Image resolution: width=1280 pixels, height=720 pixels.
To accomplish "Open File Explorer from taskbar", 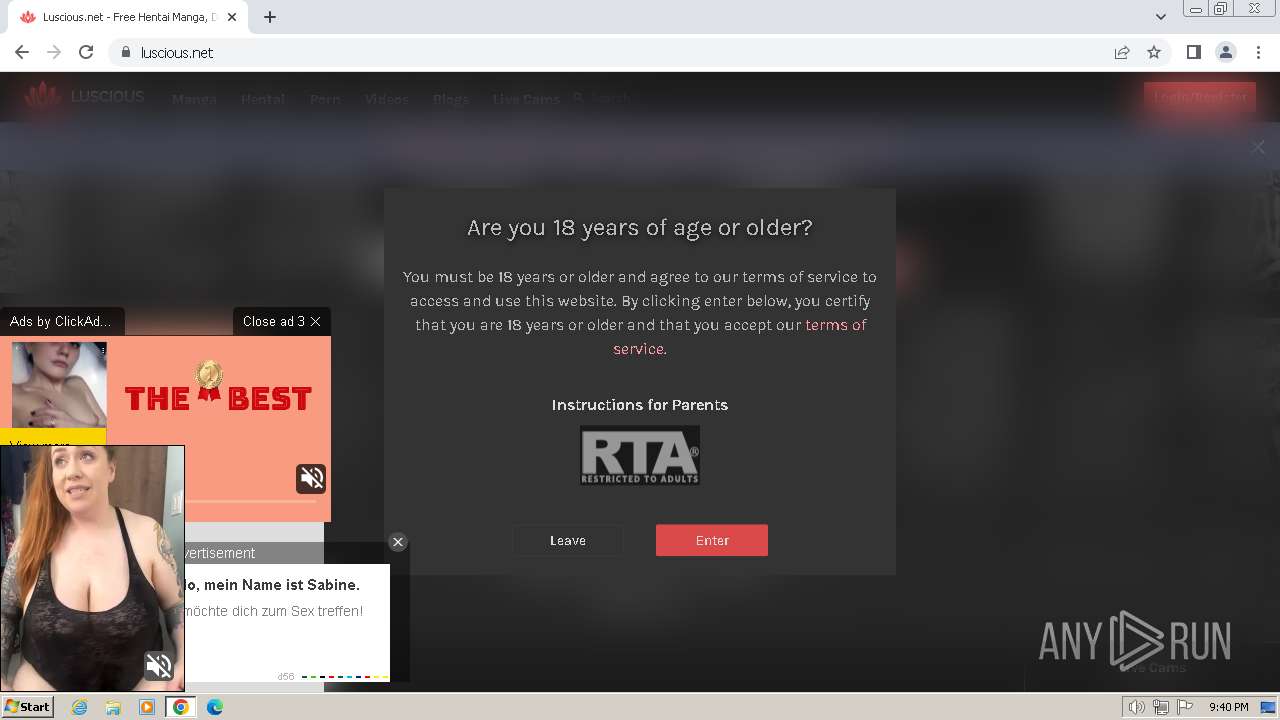I will [113, 707].
